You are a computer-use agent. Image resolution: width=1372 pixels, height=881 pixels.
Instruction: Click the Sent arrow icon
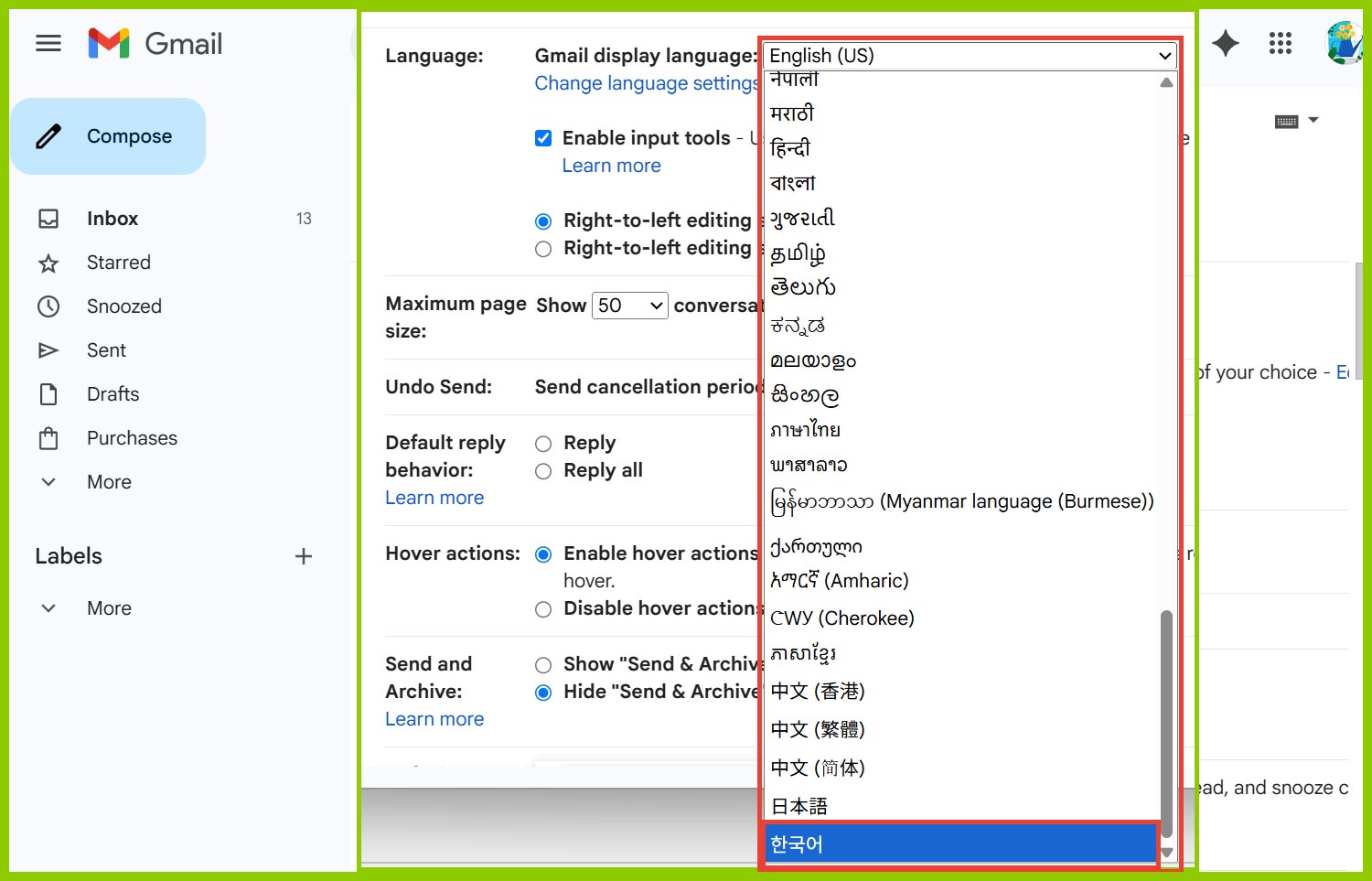pyautogui.click(x=48, y=350)
